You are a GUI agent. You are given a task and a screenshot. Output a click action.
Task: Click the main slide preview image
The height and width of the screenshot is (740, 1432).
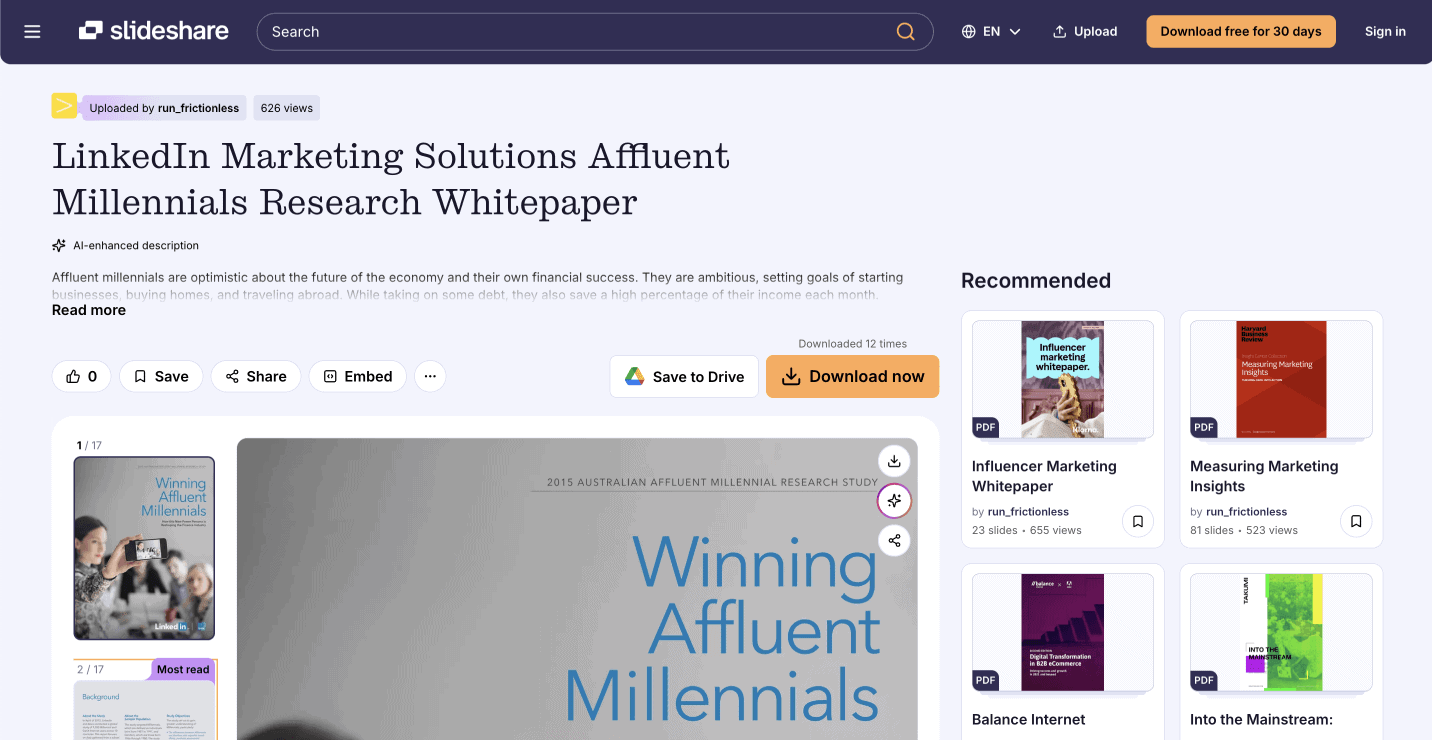tap(577, 589)
